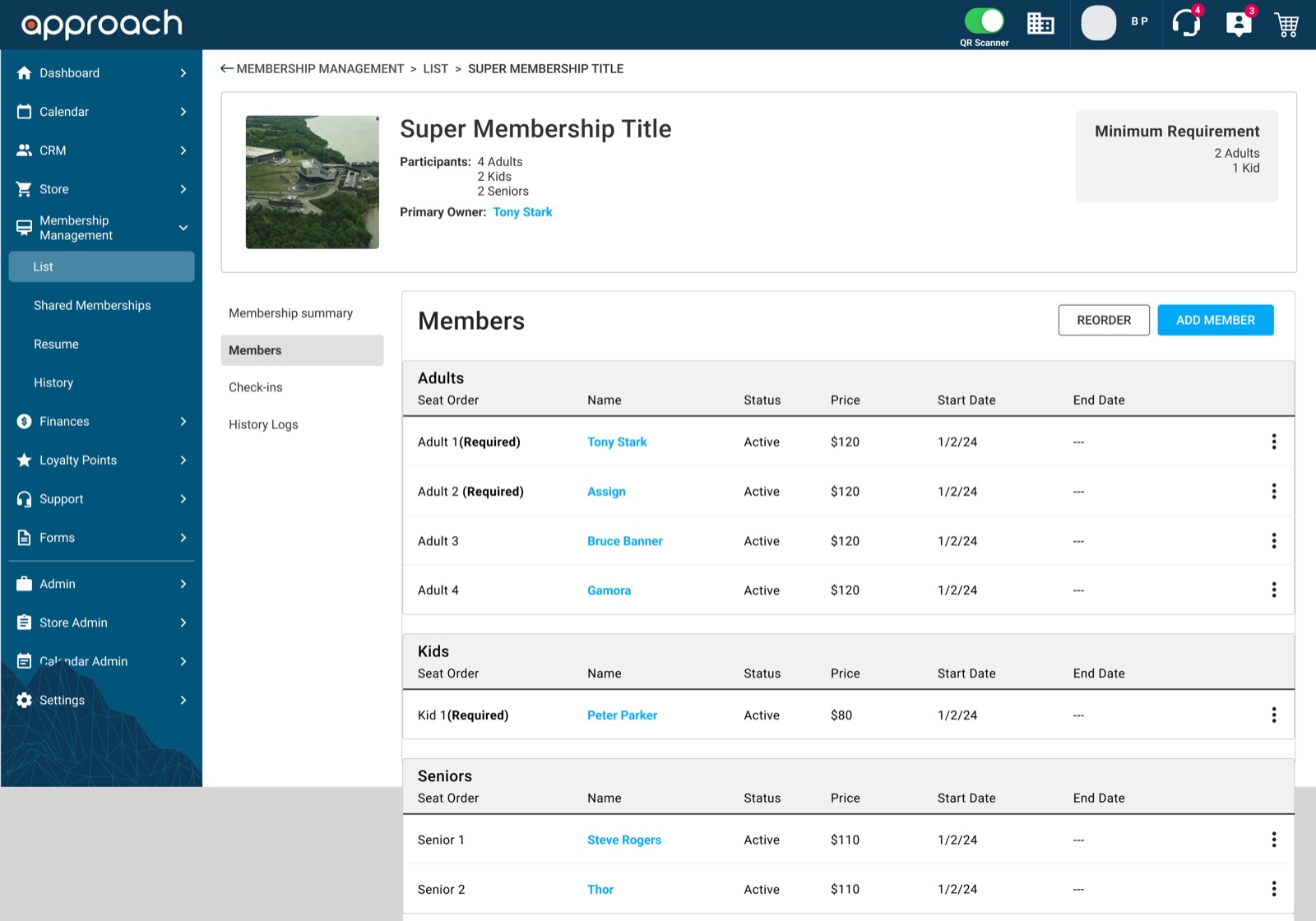Screen dimensions: 1316x921
Task: Expand the Admin chevron
Action: [x=183, y=584]
